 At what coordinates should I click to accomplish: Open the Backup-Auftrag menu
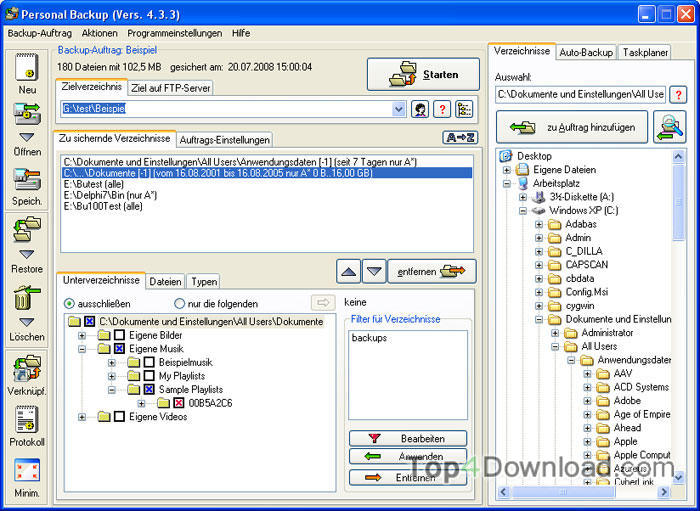click(40, 33)
